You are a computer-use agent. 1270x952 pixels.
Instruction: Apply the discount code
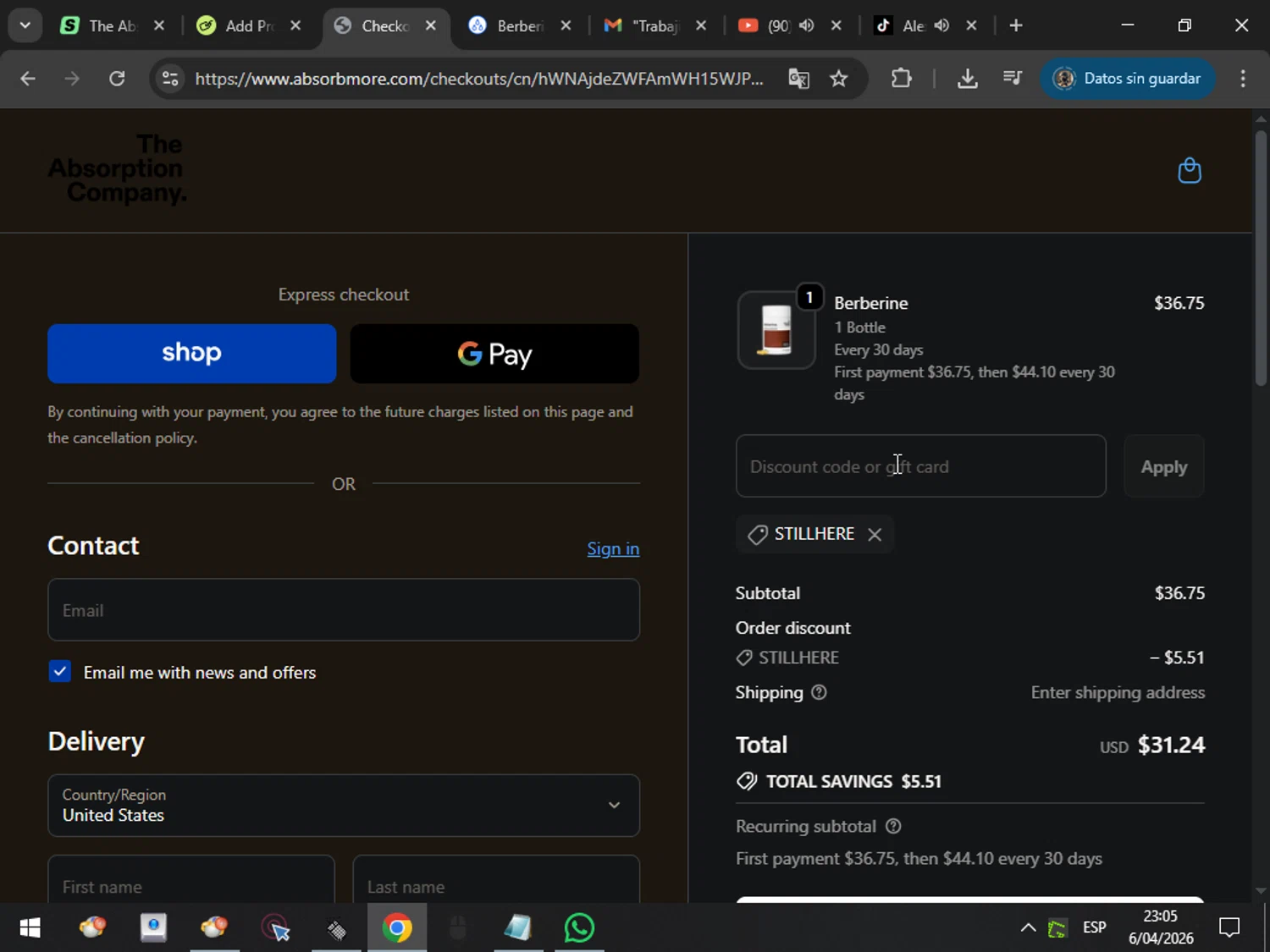(1163, 466)
